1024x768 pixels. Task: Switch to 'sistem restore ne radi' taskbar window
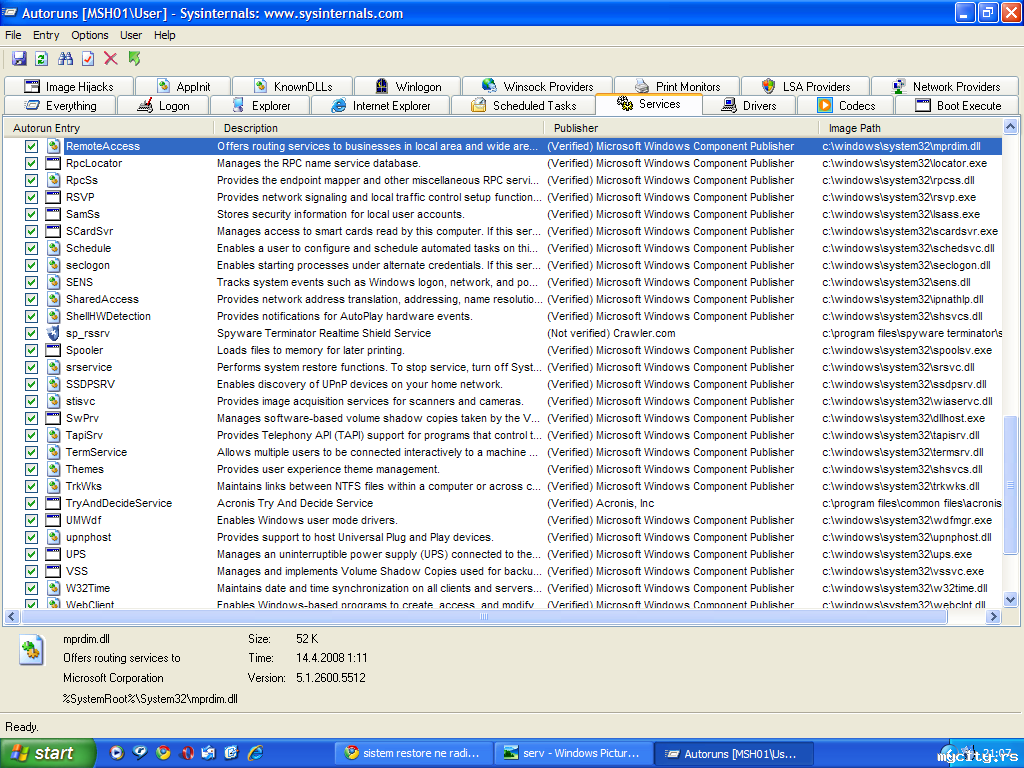point(413,753)
